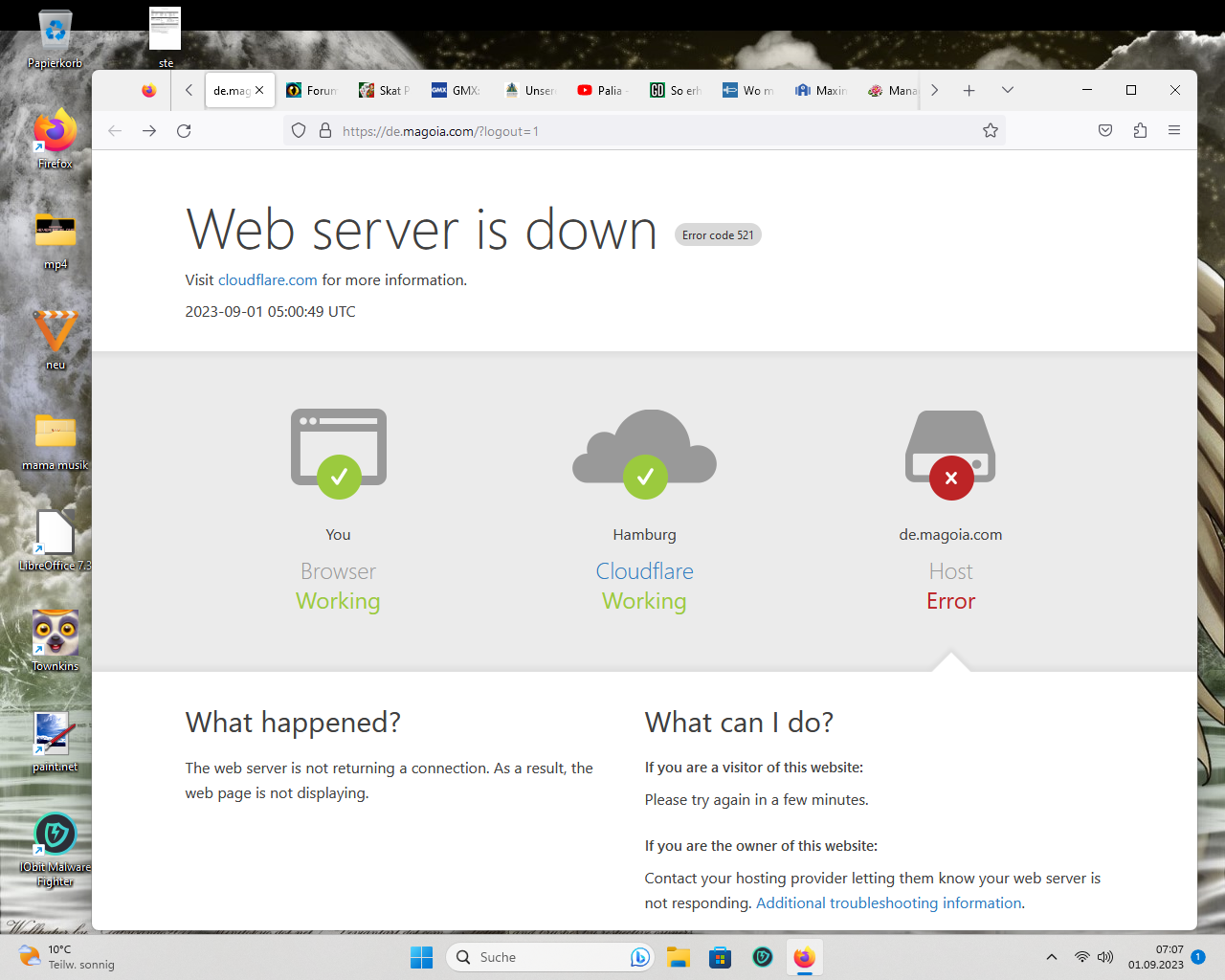Viewport: 1225px width, 980px height.
Task: Open the weather widget showing 10°C
Action: (67, 957)
